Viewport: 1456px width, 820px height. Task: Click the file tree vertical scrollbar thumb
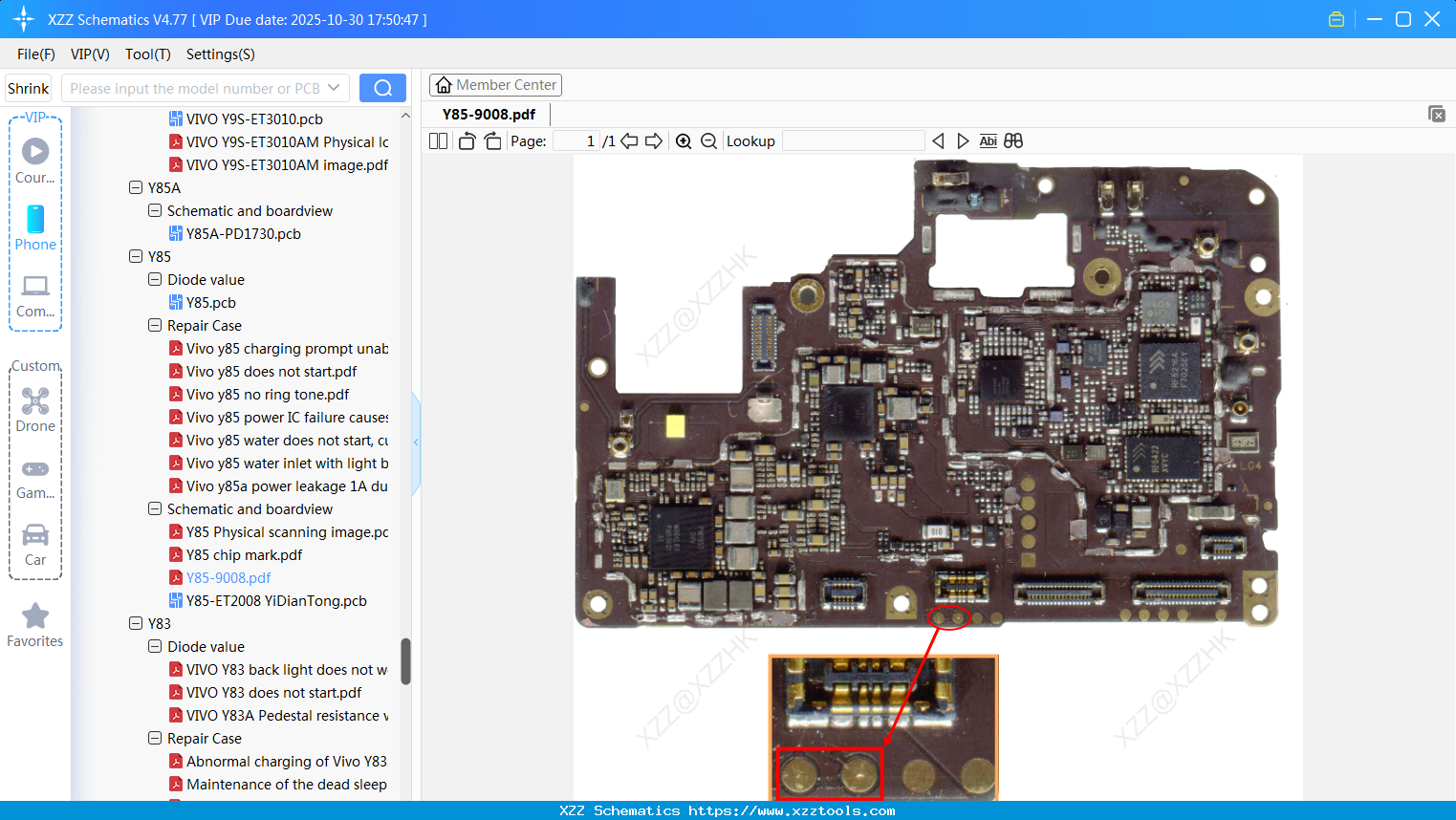(x=405, y=661)
